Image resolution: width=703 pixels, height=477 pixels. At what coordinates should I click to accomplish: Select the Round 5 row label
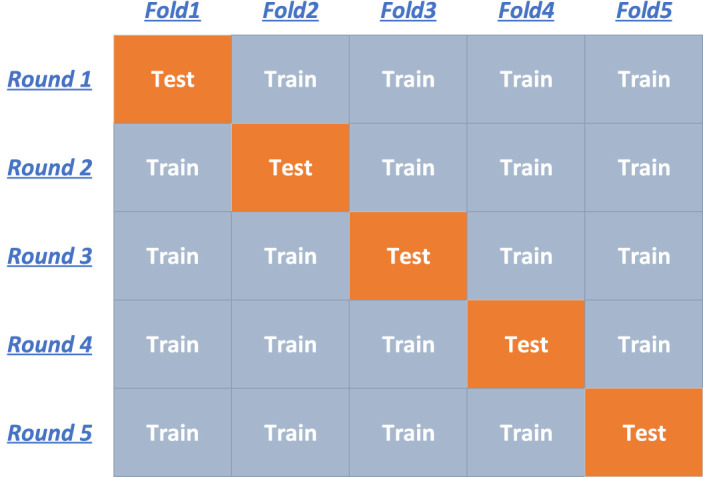pyautogui.click(x=50, y=433)
